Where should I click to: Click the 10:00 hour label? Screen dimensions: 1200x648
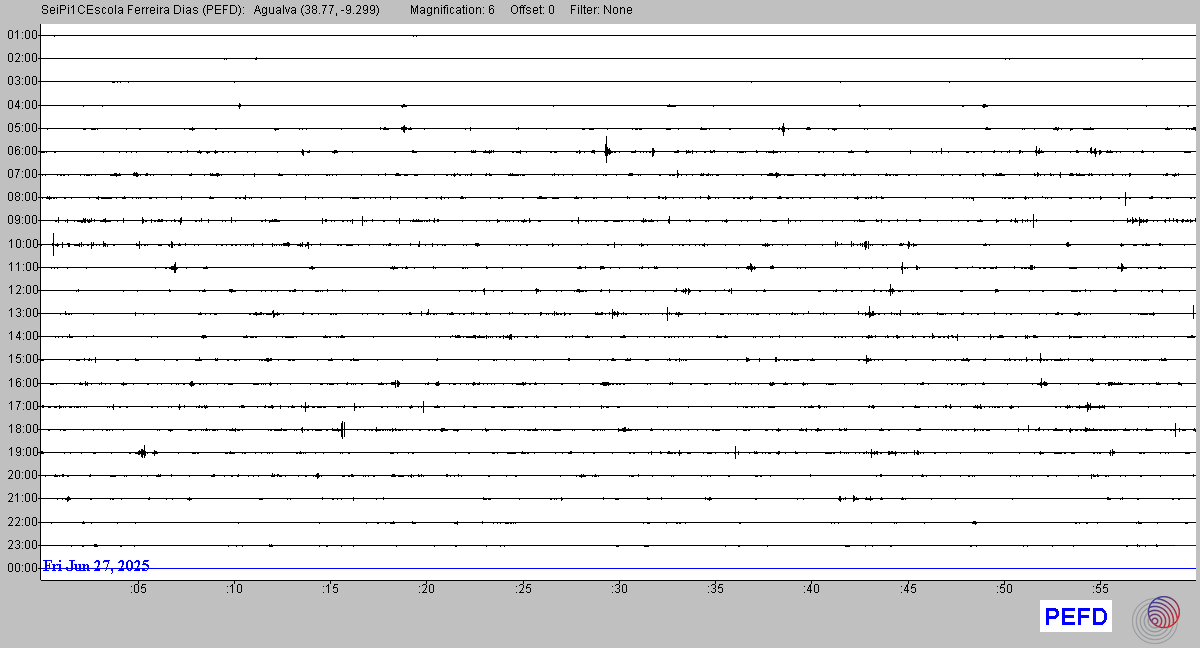[22, 244]
